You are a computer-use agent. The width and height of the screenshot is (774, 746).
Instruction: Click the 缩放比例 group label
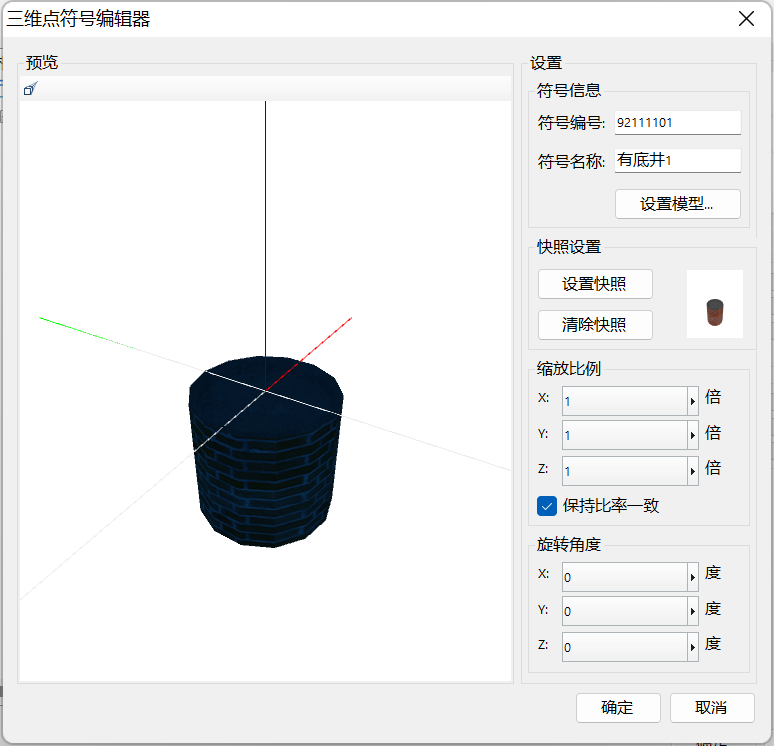tap(569, 368)
